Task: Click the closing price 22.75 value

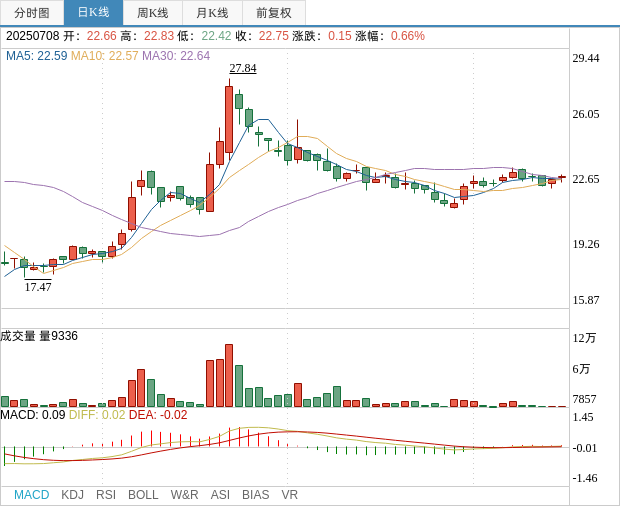Action: pyautogui.click(x=274, y=36)
